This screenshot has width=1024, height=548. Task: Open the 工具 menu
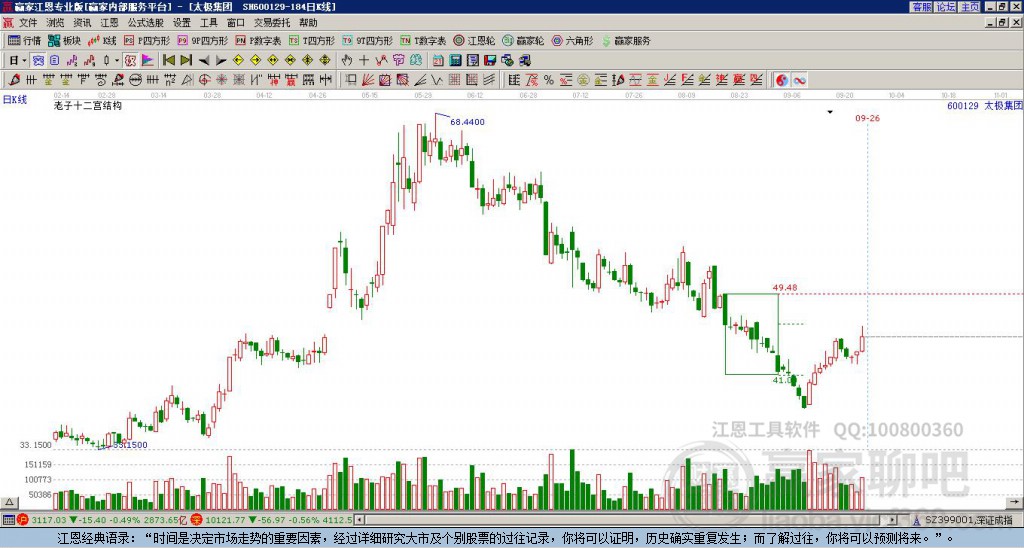(208, 23)
